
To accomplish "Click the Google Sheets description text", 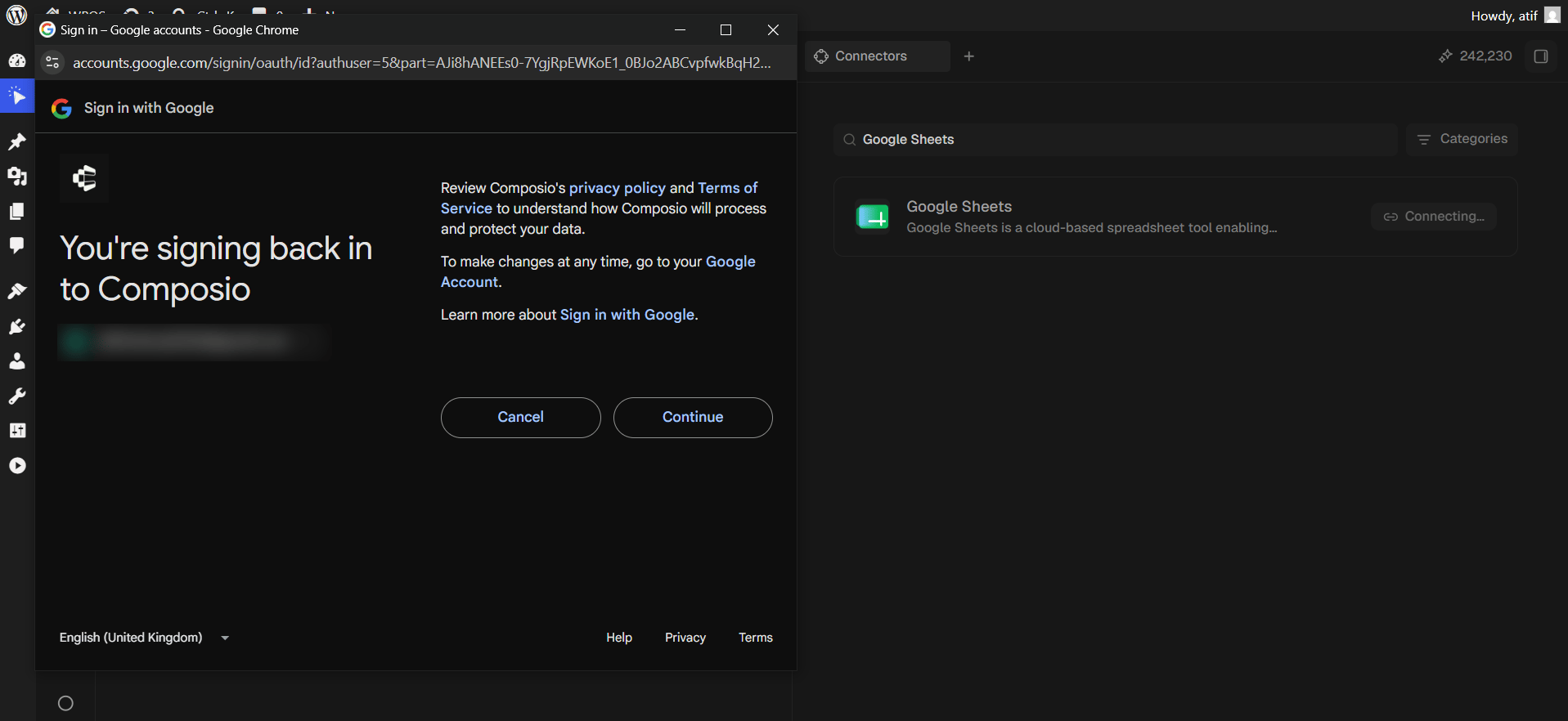I will tap(1092, 228).
